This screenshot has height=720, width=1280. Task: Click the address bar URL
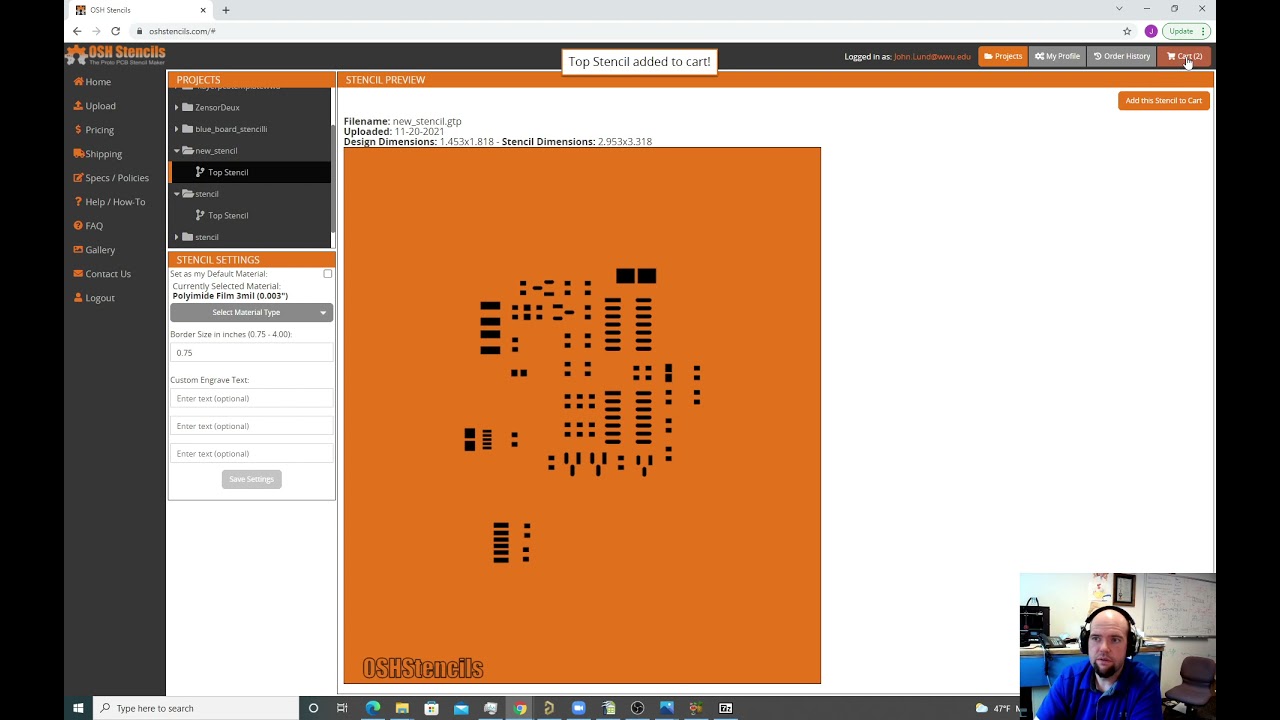pos(182,31)
